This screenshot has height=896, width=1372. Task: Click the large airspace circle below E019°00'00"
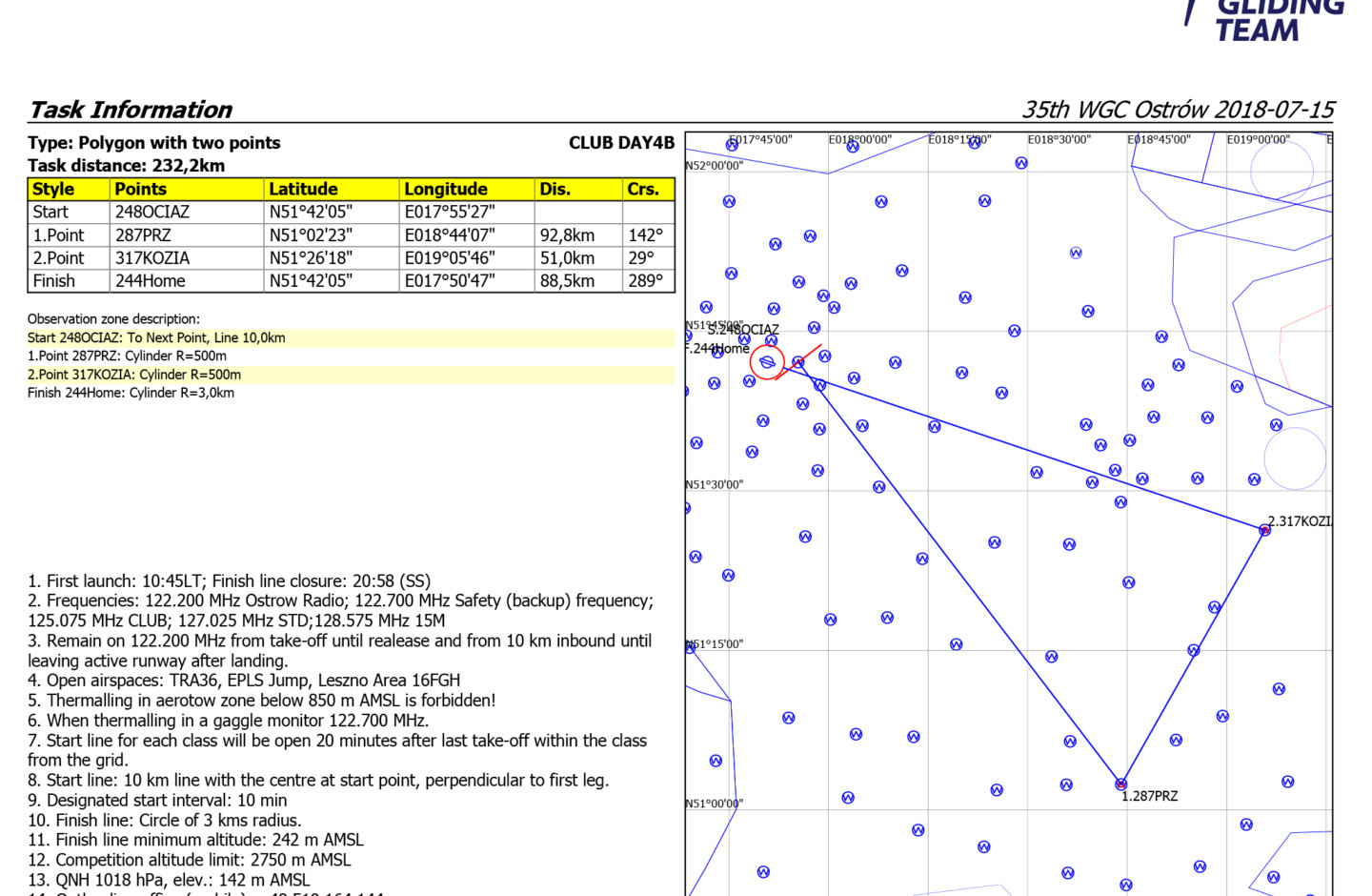coord(1281,172)
